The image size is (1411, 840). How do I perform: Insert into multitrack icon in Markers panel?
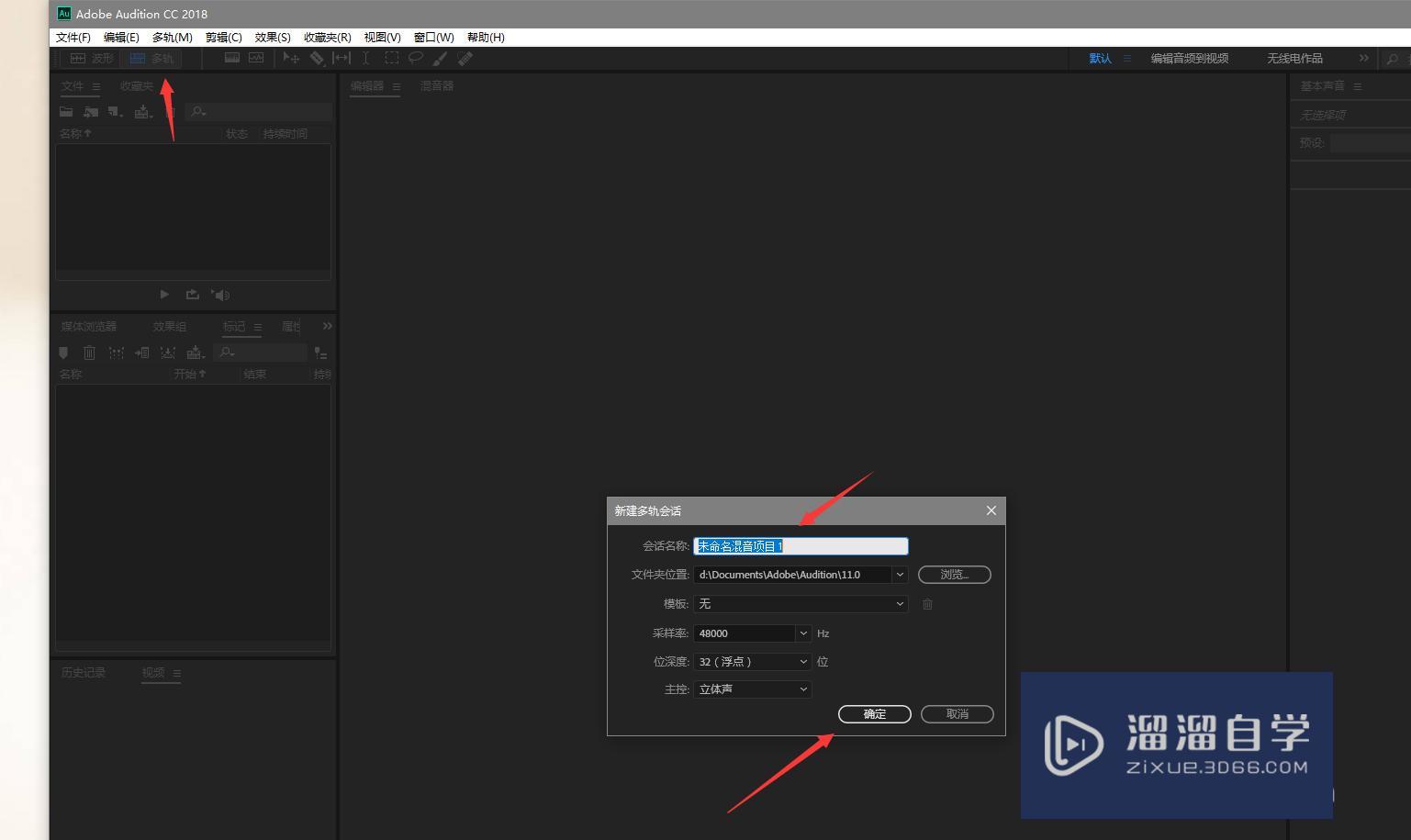(x=196, y=353)
